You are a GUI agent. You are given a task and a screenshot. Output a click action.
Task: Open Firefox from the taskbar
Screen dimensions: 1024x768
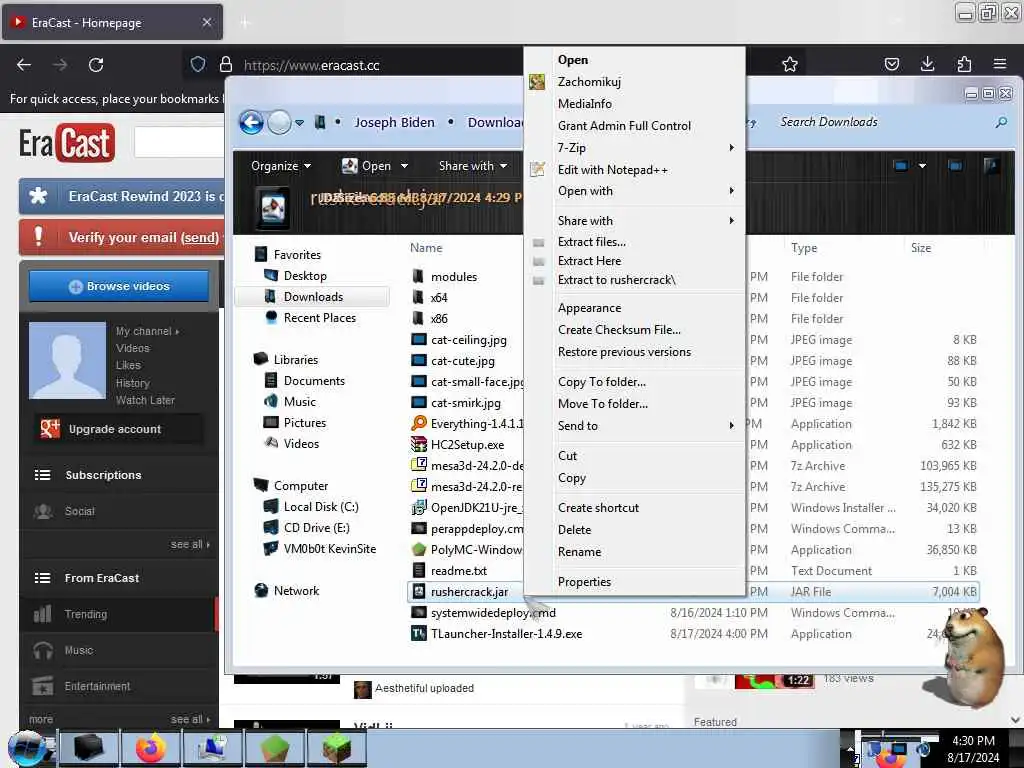150,748
